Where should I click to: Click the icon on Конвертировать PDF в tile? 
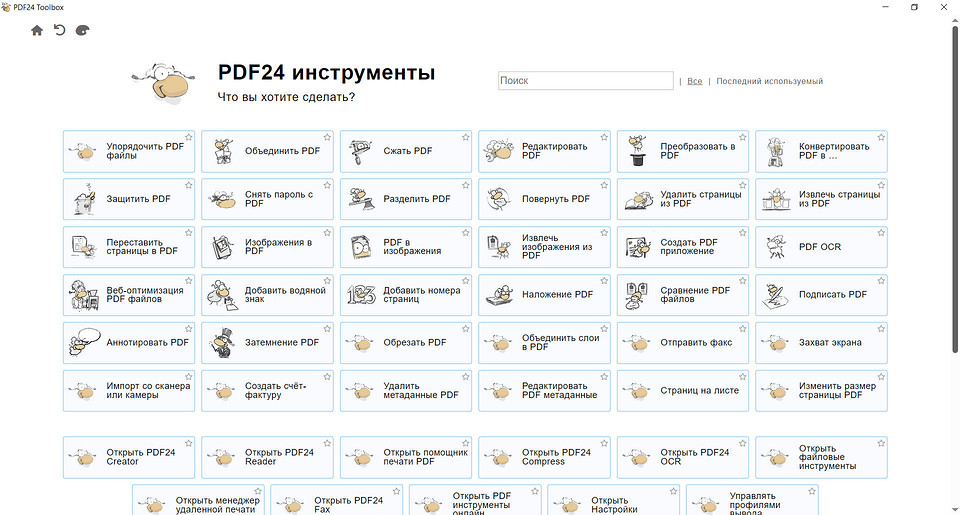pos(776,151)
